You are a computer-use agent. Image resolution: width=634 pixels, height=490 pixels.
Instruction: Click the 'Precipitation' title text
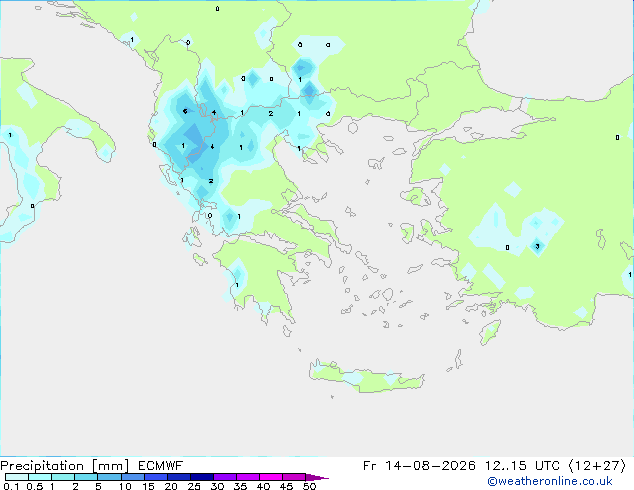point(42,466)
